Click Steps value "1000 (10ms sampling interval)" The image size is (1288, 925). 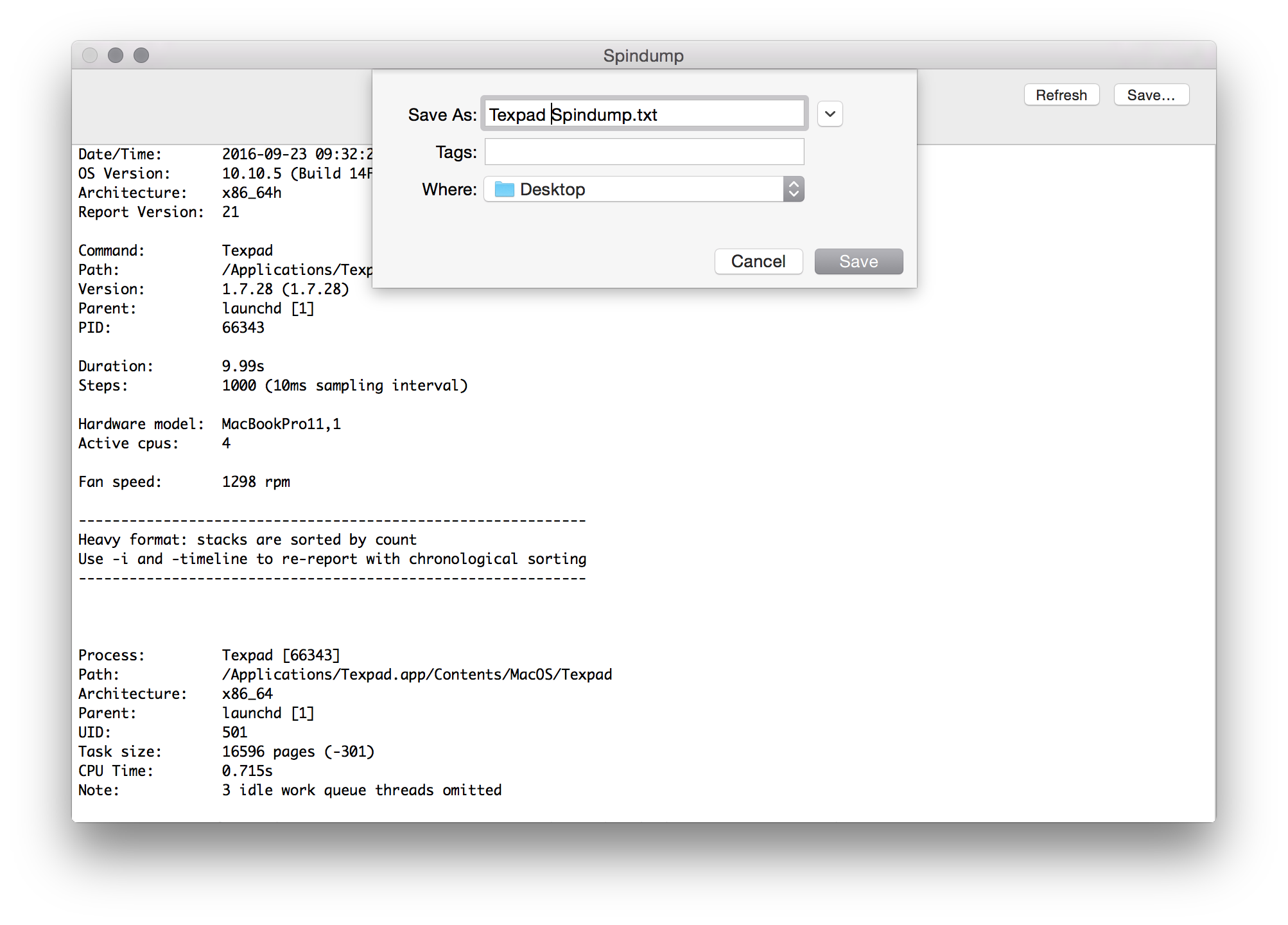tap(345, 385)
